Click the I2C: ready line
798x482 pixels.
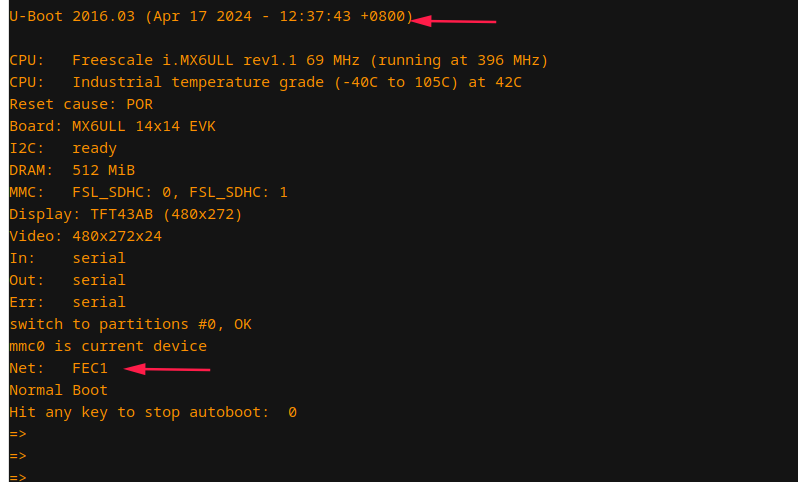pos(63,148)
